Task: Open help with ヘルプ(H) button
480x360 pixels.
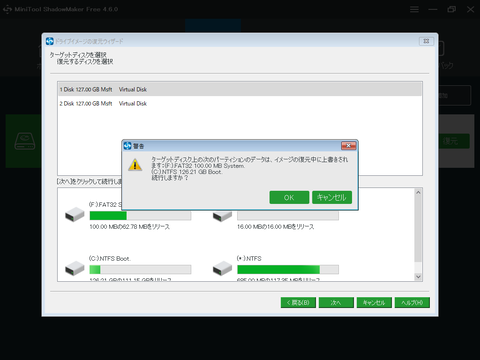Action: [x=412, y=303]
